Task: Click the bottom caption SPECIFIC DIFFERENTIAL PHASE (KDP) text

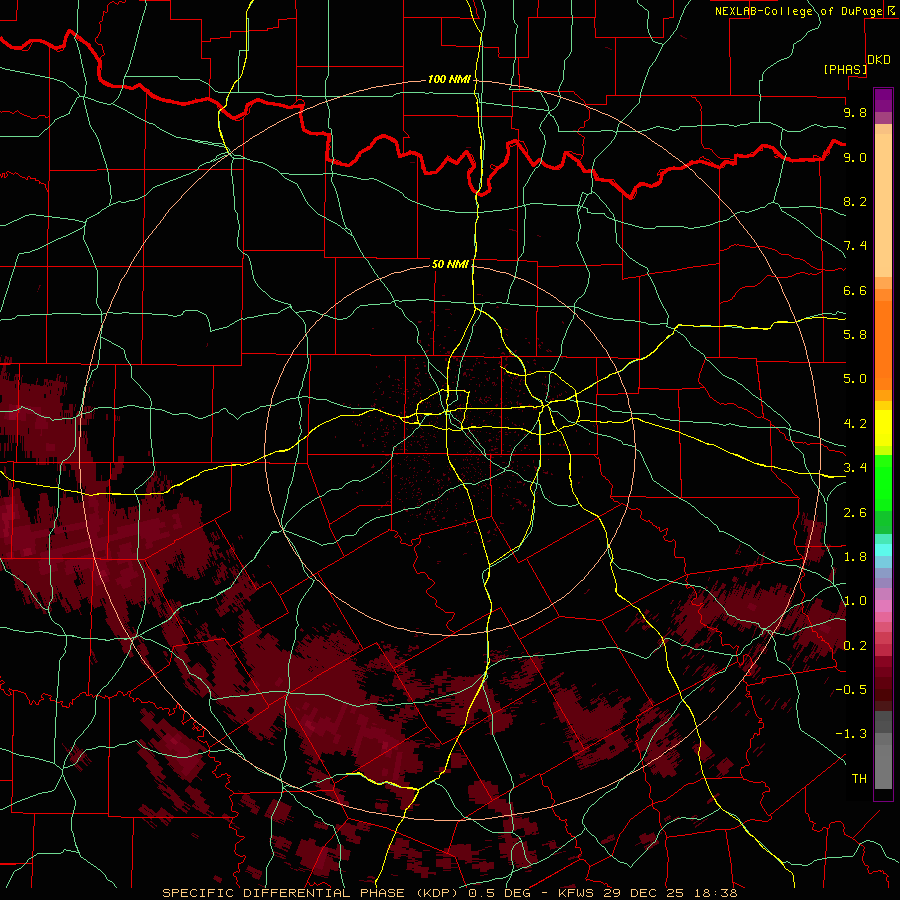Action: 312,893
